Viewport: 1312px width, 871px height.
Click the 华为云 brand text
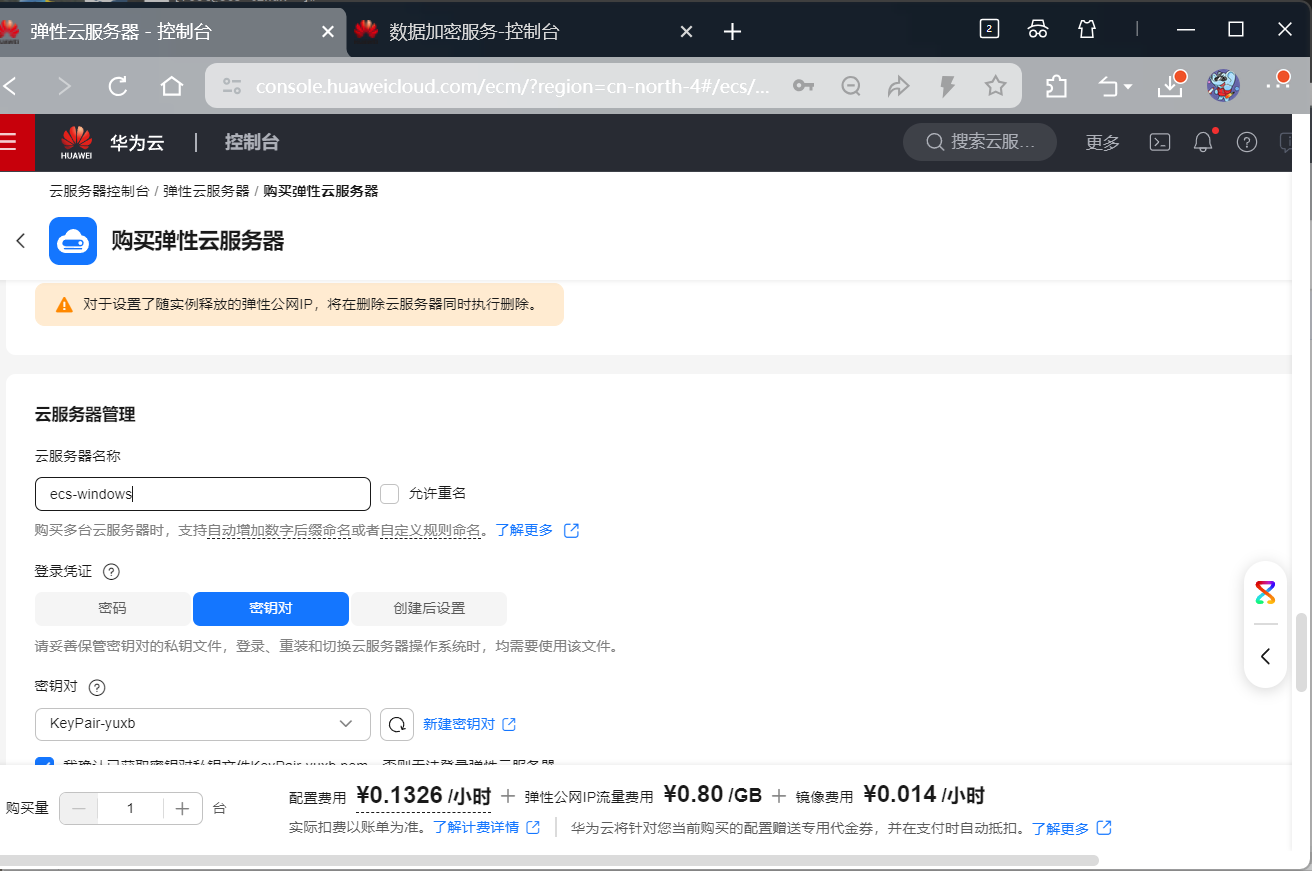[137, 142]
